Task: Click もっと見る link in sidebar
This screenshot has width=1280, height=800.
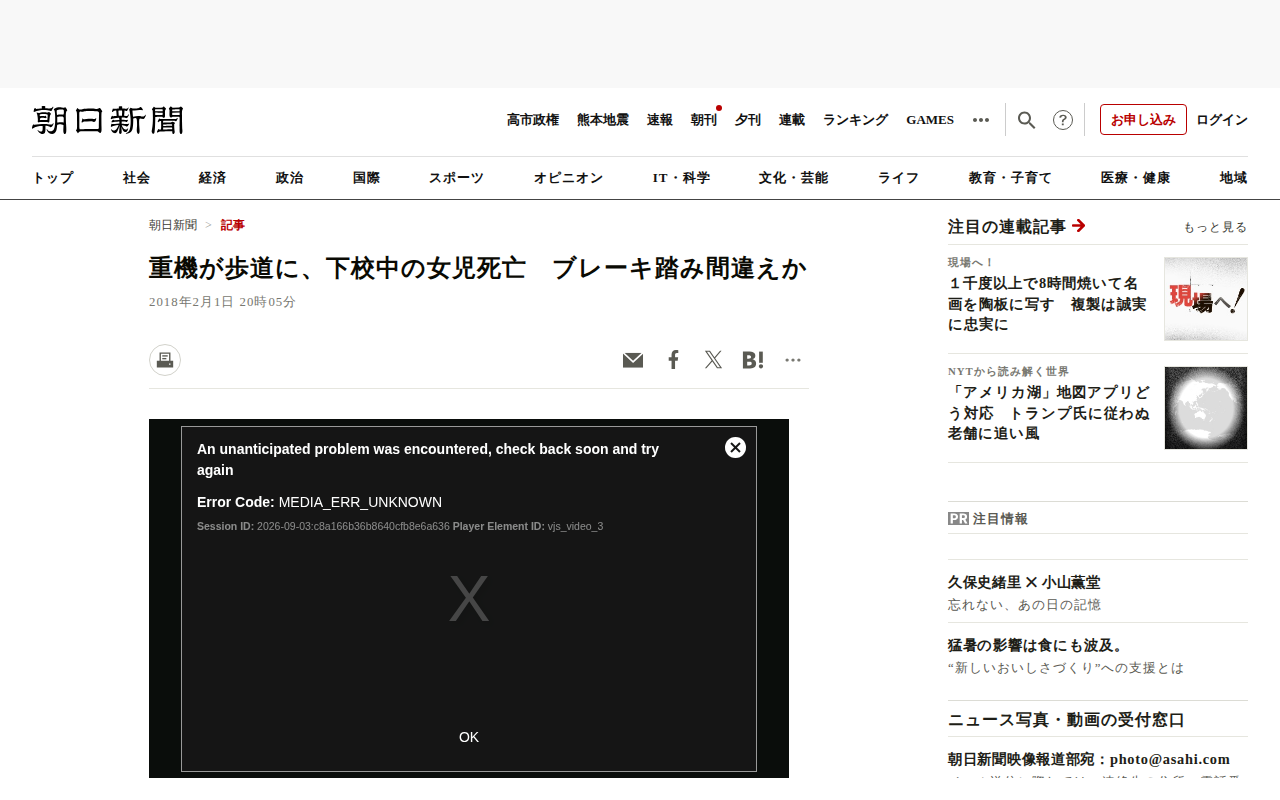Action: (x=1215, y=228)
